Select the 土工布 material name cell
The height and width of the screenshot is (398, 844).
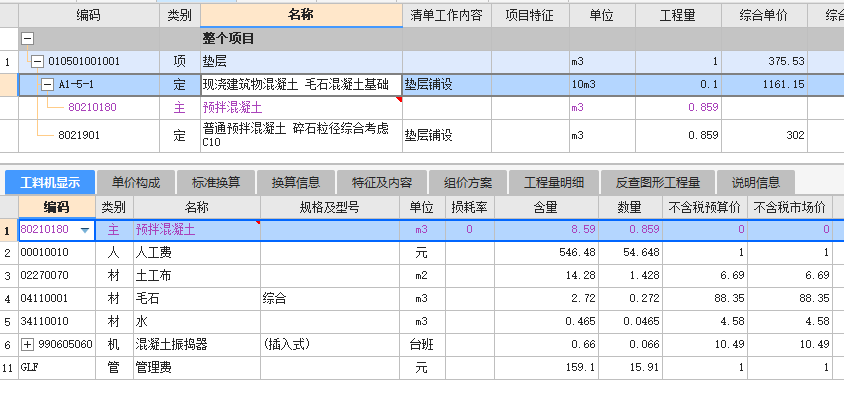197,276
